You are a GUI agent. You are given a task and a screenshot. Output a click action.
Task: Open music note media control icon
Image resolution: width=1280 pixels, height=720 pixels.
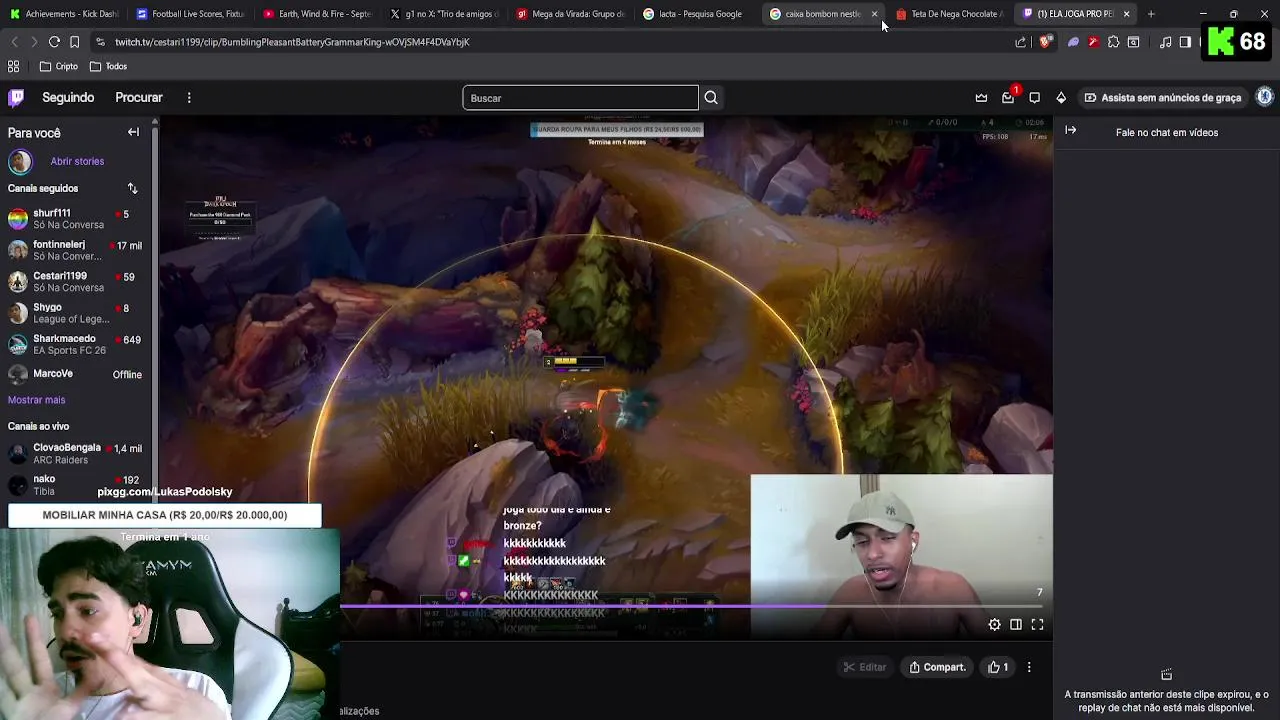1165,42
